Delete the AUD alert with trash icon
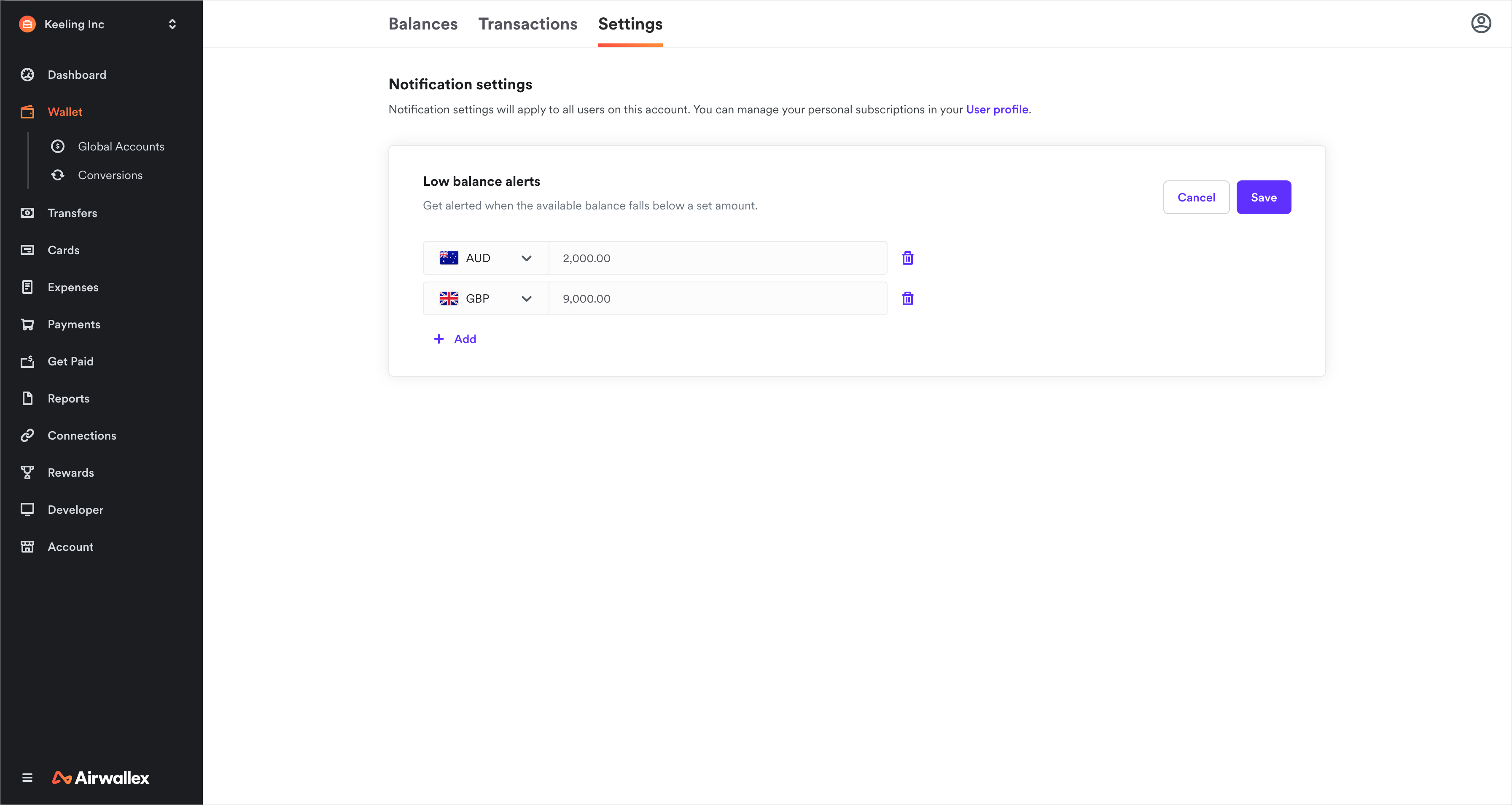The image size is (1512, 805). (x=907, y=258)
